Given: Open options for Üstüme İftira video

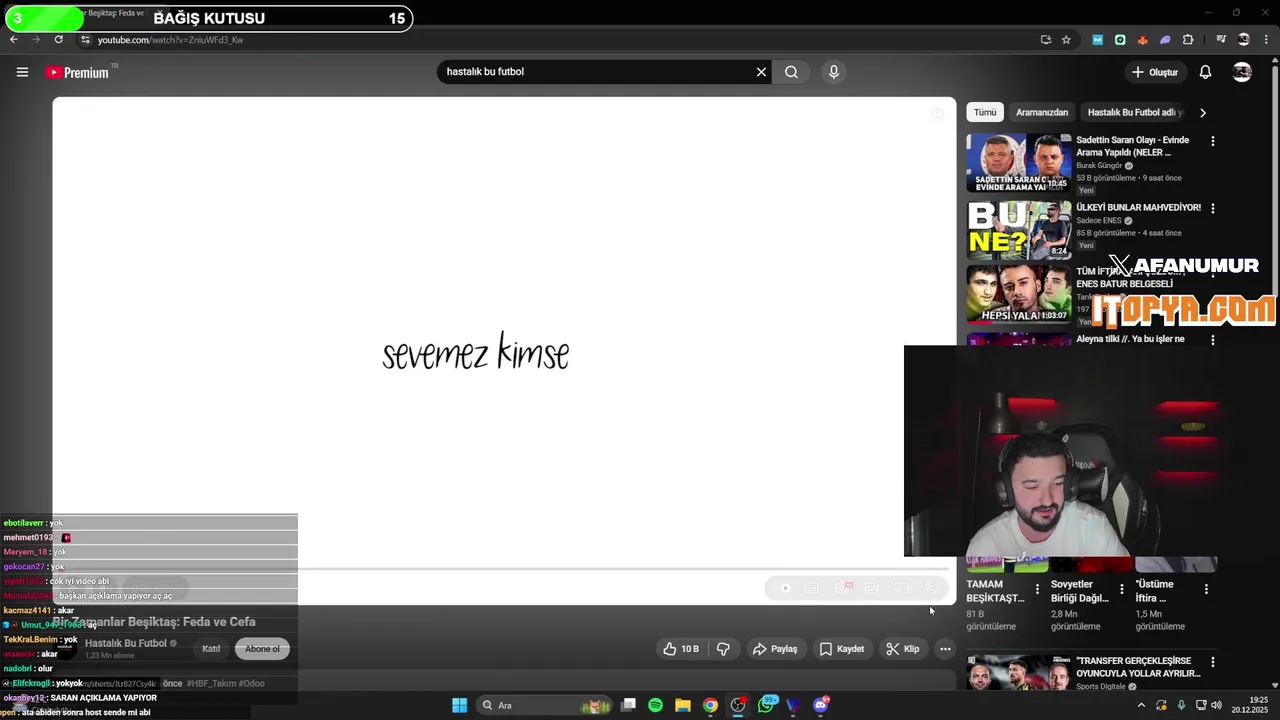Looking at the screenshot, I should click(1206, 589).
